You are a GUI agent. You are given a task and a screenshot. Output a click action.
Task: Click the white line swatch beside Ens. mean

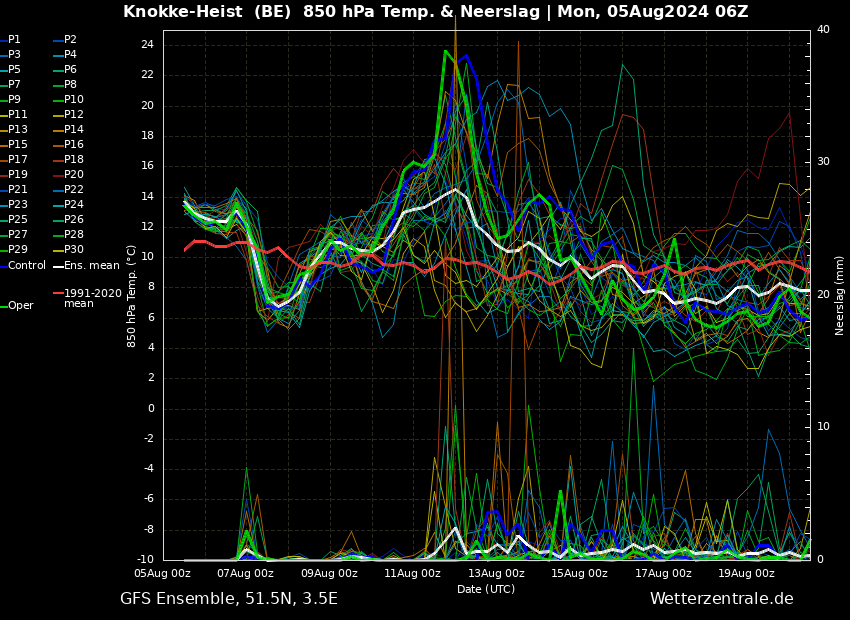(x=58, y=266)
